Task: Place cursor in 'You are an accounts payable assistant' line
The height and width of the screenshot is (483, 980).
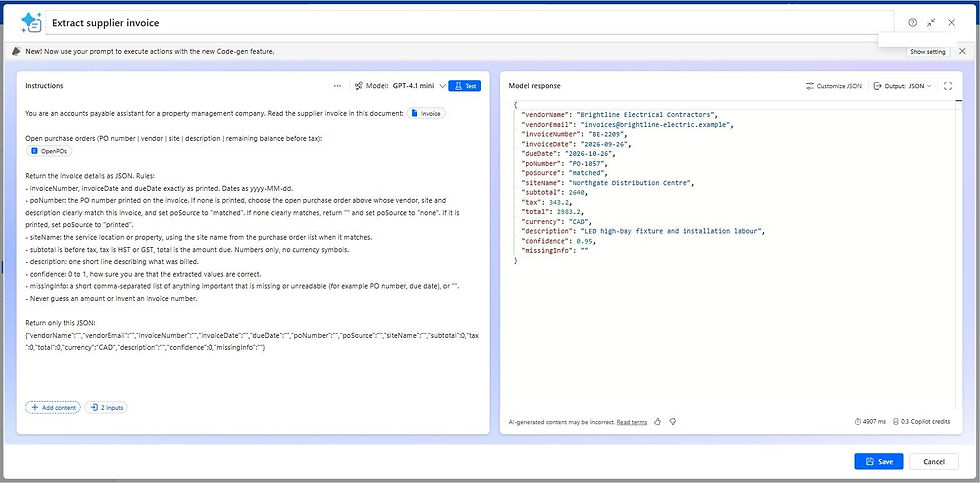Action: point(214,114)
